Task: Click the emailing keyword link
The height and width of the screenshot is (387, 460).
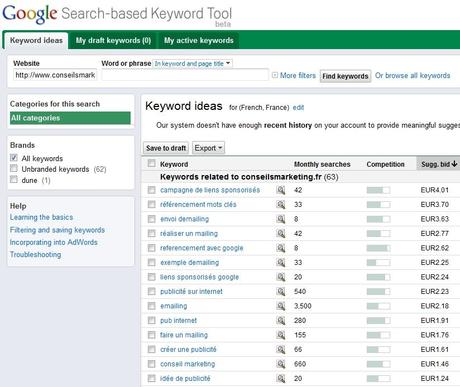Action: pyautogui.click(x=174, y=306)
